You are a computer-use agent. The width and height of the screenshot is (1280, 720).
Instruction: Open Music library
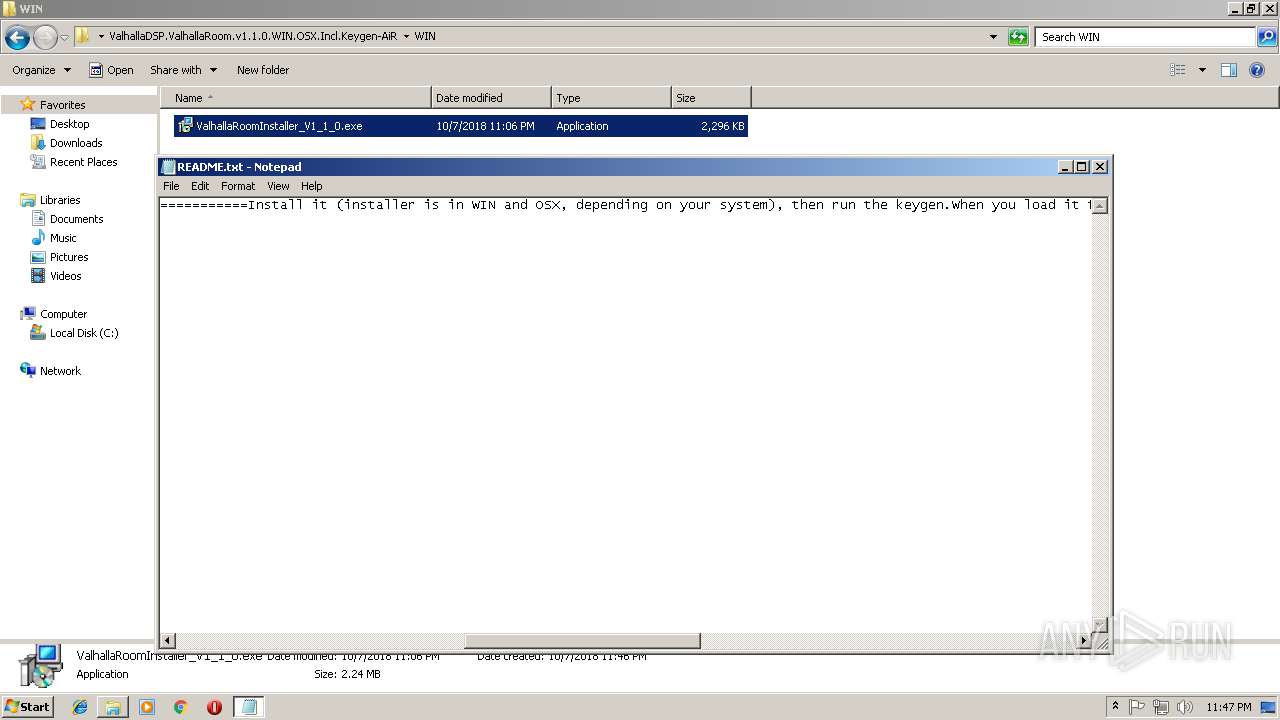[x=63, y=238]
